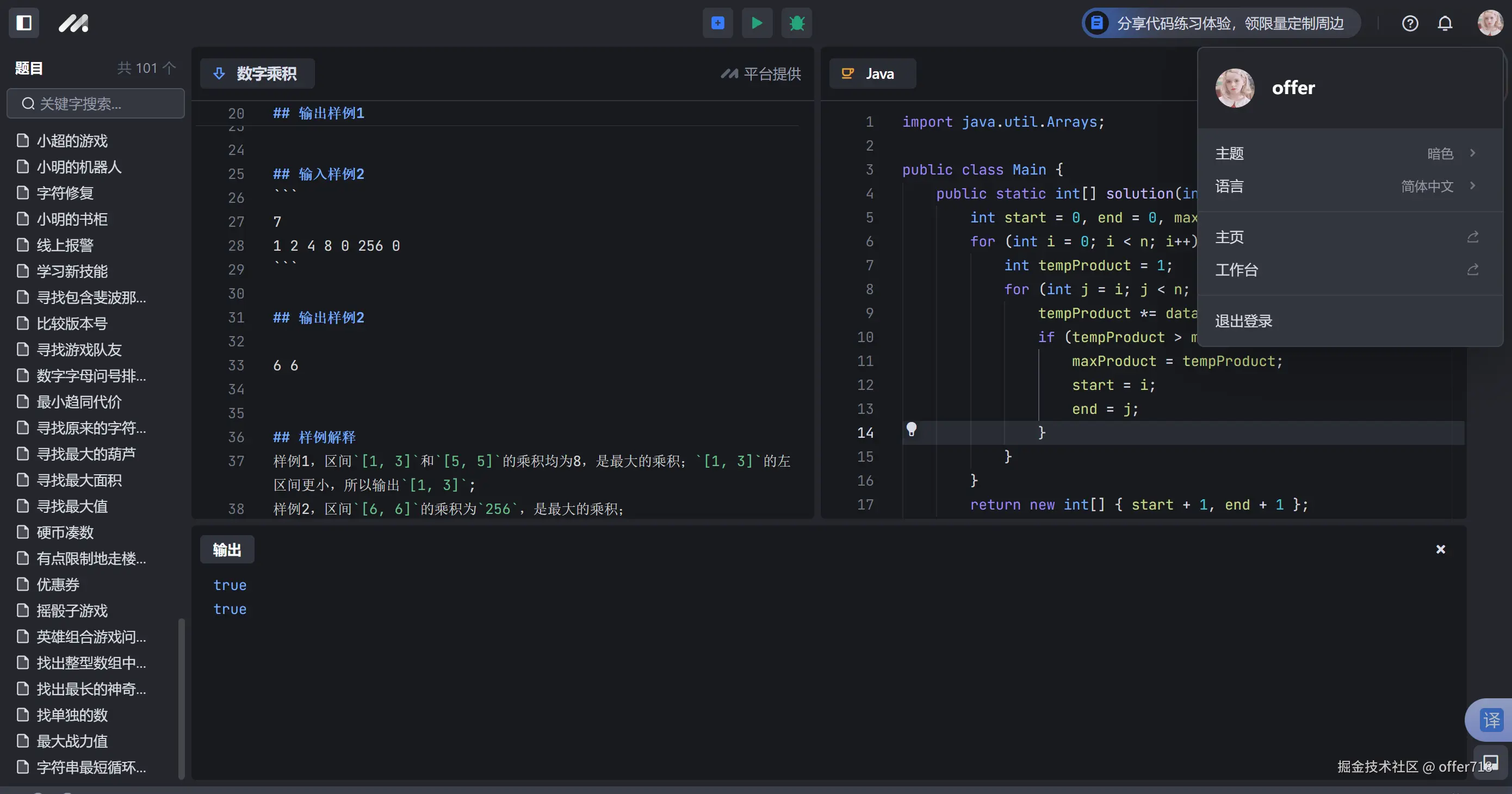This screenshot has width=1512, height=794.
Task: Click the lightbulb hint on line 14
Action: [911, 430]
